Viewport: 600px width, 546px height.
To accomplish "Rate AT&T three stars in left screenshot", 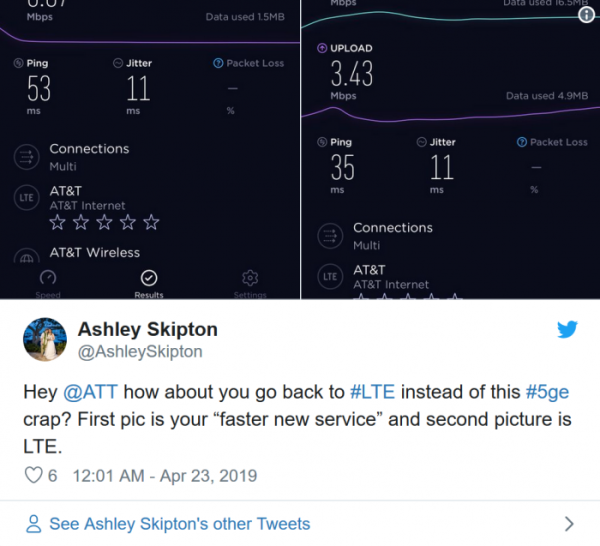I will [104, 222].
